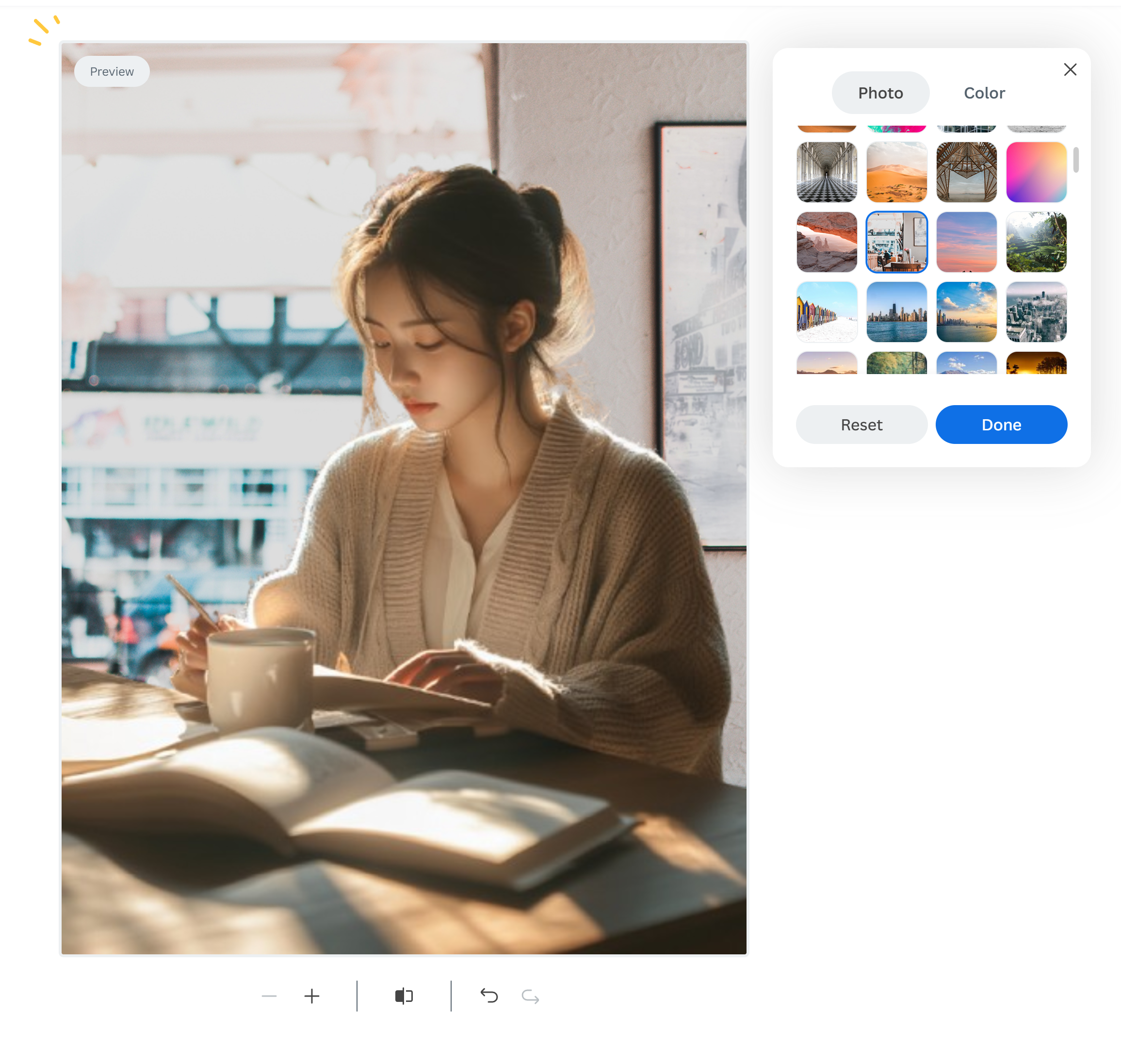
Task: Switch to the Color tab
Action: pyautogui.click(x=984, y=93)
